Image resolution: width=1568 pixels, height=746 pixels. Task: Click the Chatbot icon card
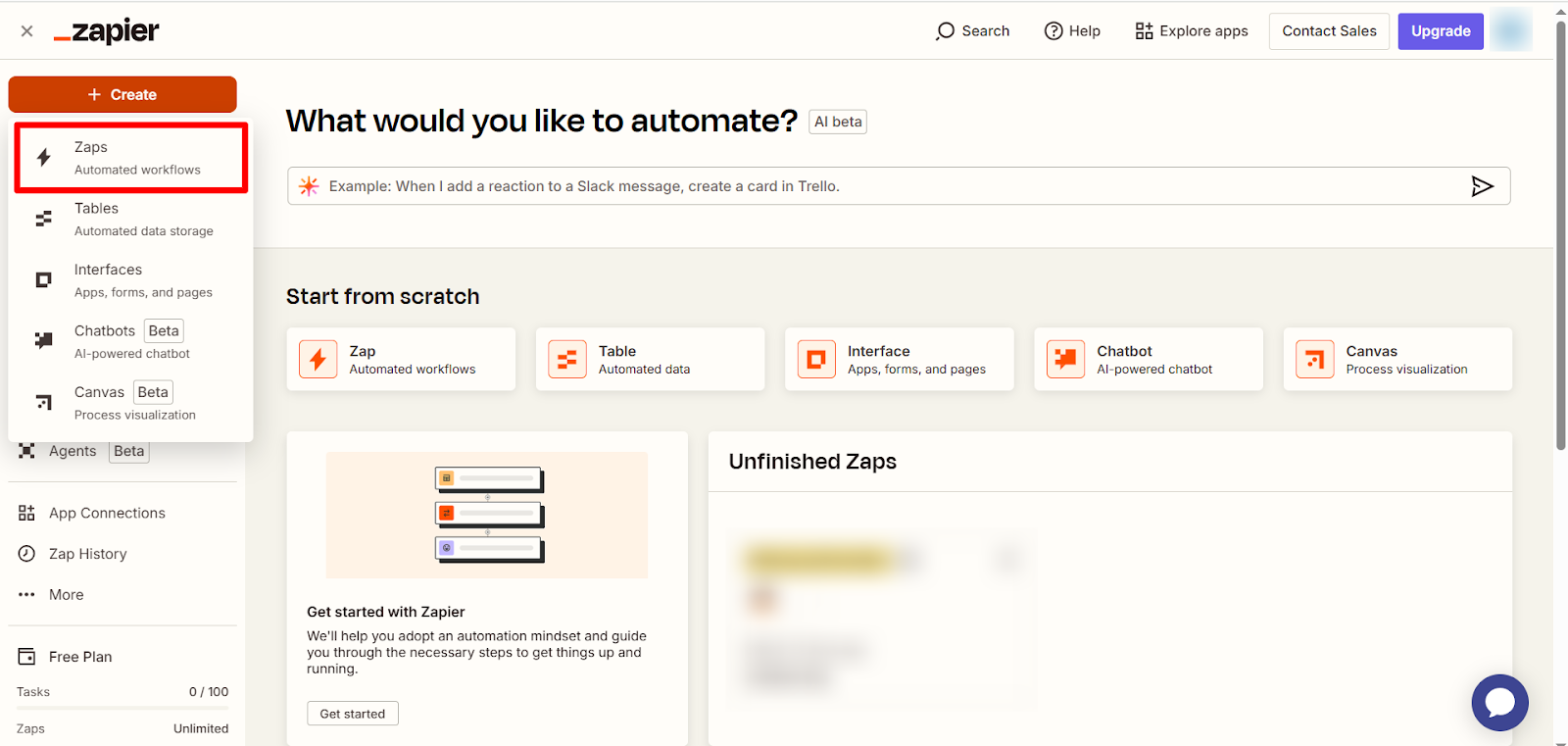coord(1065,360)
